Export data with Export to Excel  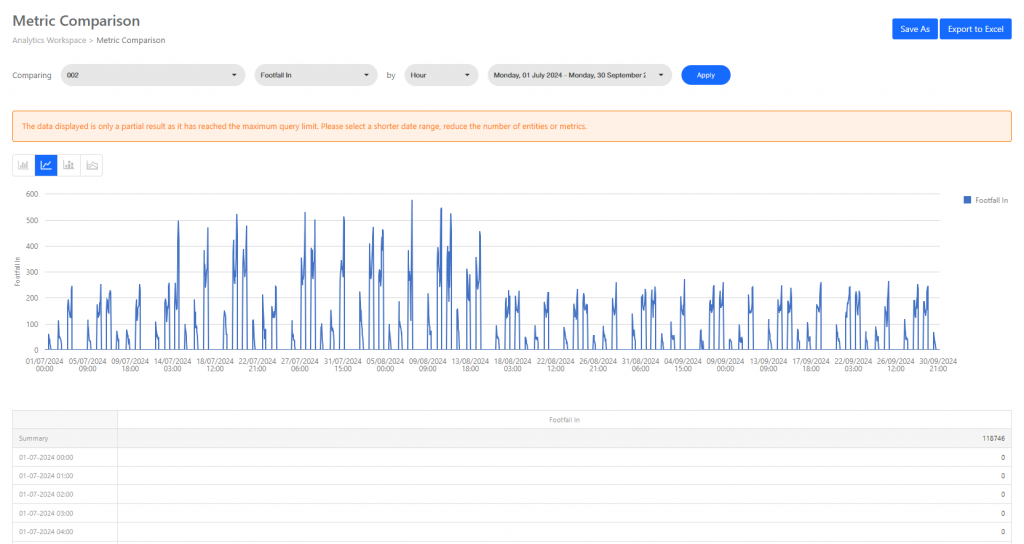point(975,29)
